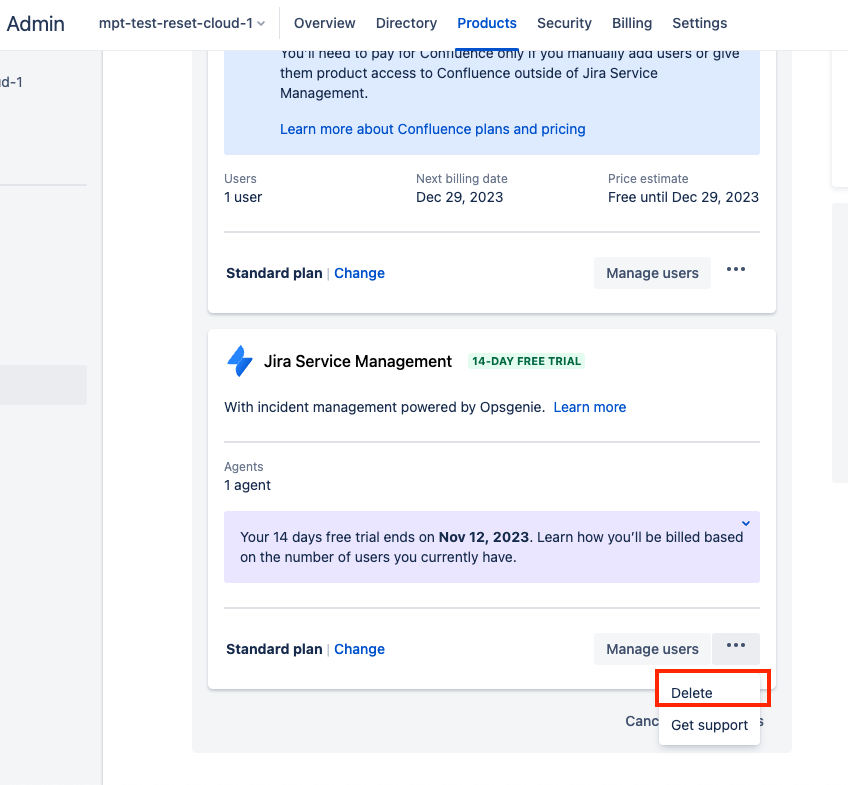The height and width of the screenshot is (785, 848).
Task: Switch to the Security tab
Action: click(x=564, y=23)
